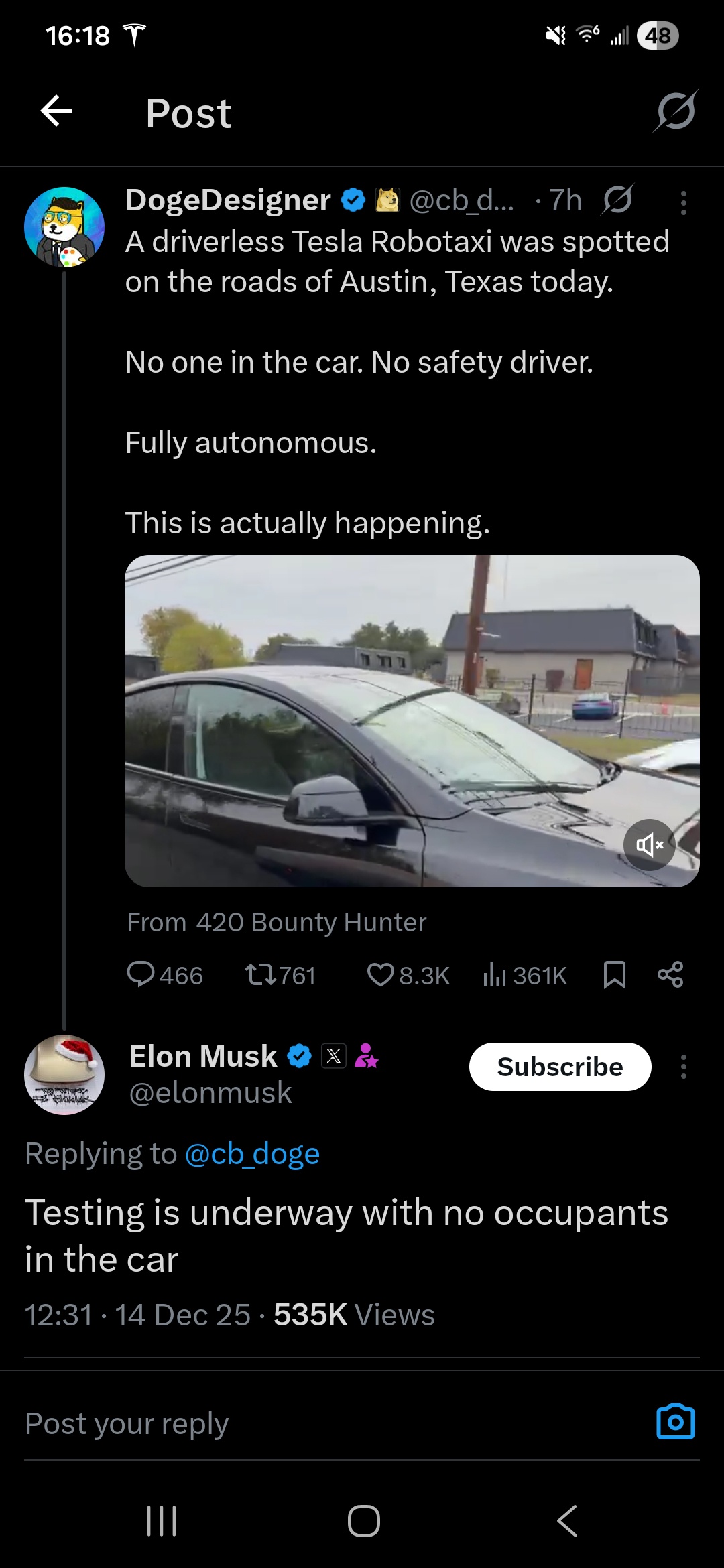The height and width of the screenshot is (1568, 724).
Task: Subscribe to Elon Musk
Action: point(560,1066)
